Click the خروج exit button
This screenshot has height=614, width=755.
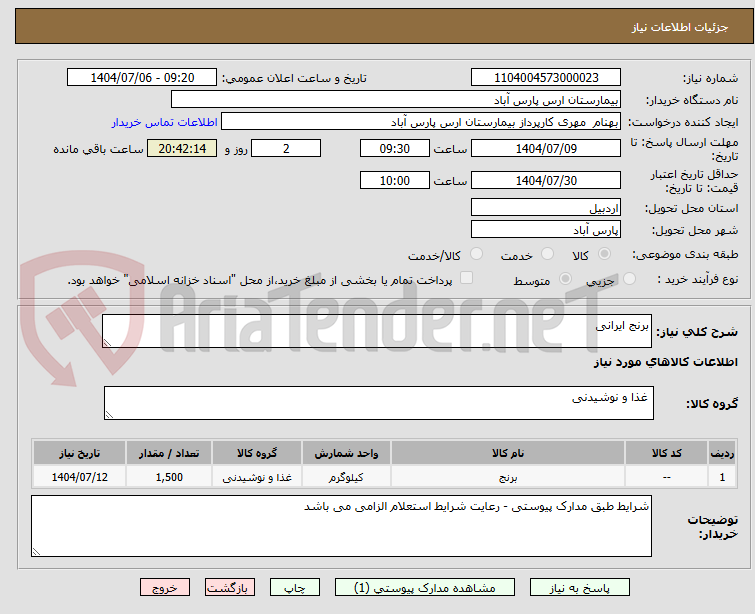click(x=165, y=588)
